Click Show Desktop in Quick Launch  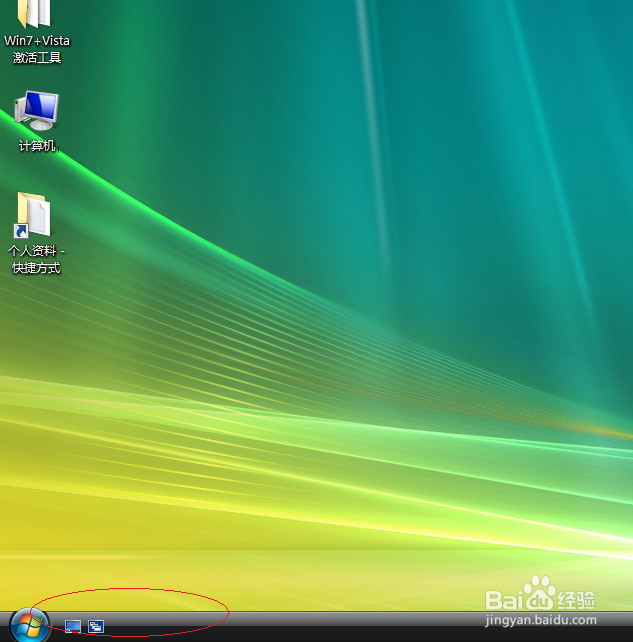point(73,626)
